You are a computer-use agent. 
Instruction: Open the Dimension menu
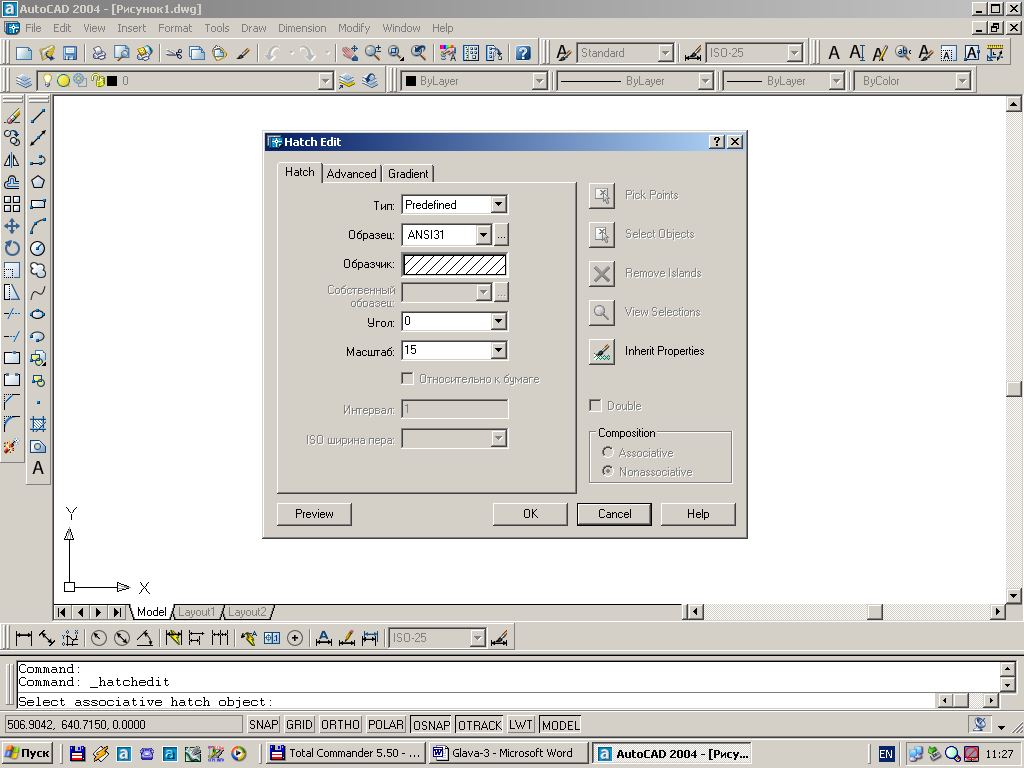click(x=302, y=28)
